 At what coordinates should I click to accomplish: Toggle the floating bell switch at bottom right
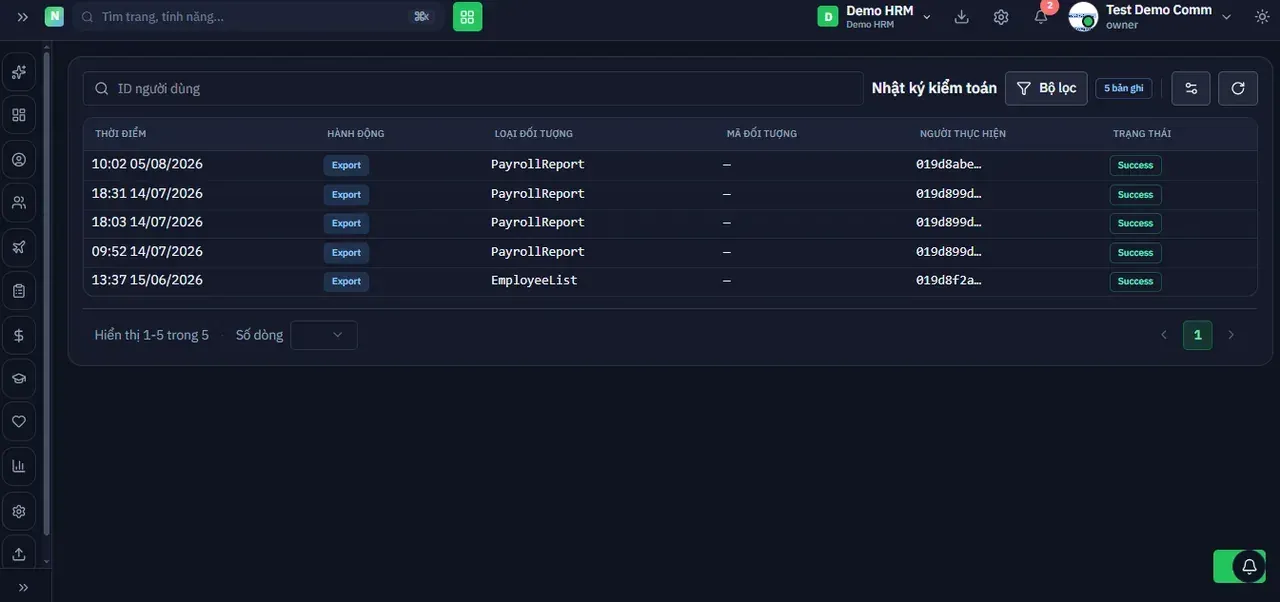1239,566
